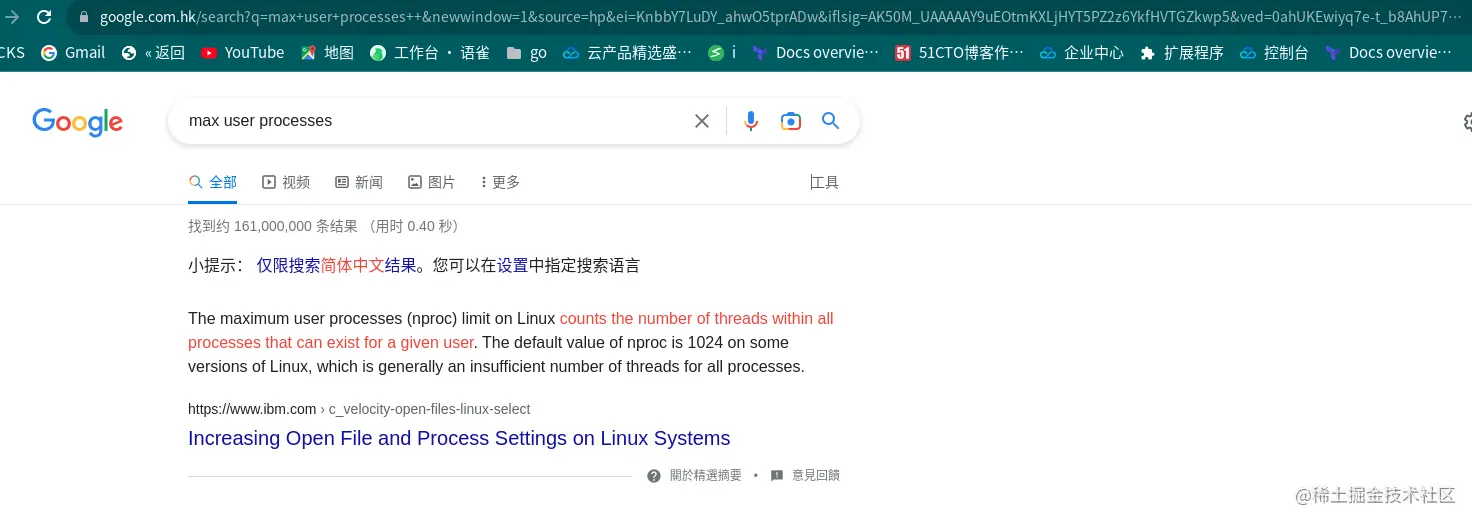The height and width of the screenshot is (522, 1472).
Task: Click the 關於精選摘要 help icon
Action: (x=654, y=476)
